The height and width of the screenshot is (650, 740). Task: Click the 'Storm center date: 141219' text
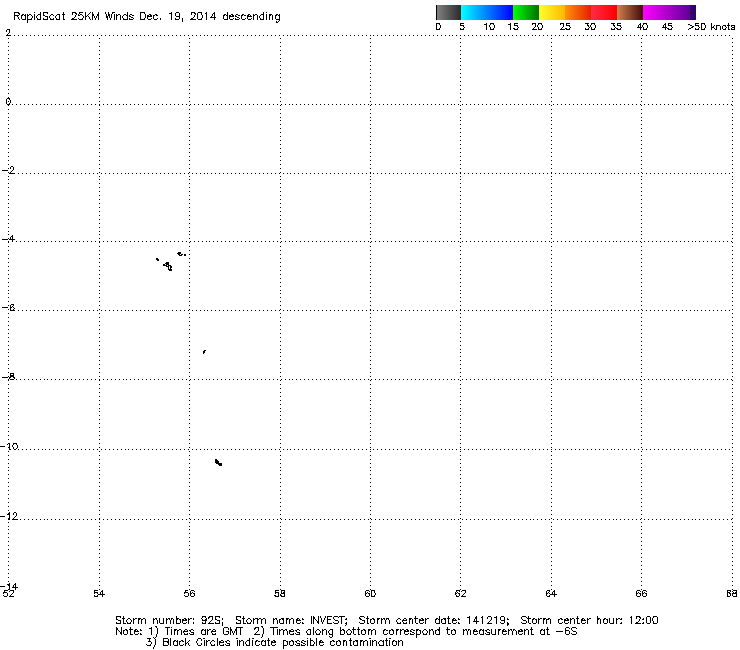pyautogui.click(x=433, y=620)
